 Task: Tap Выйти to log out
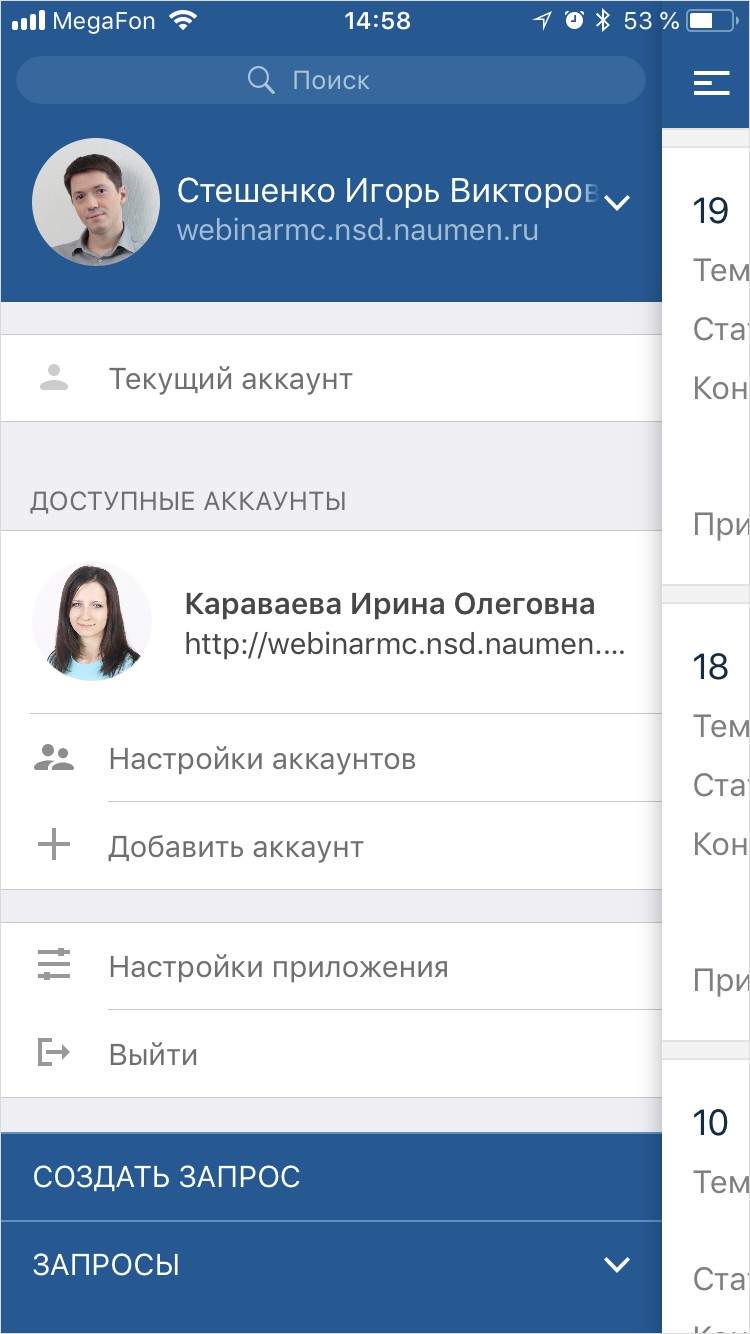[x=153, y=1055]
